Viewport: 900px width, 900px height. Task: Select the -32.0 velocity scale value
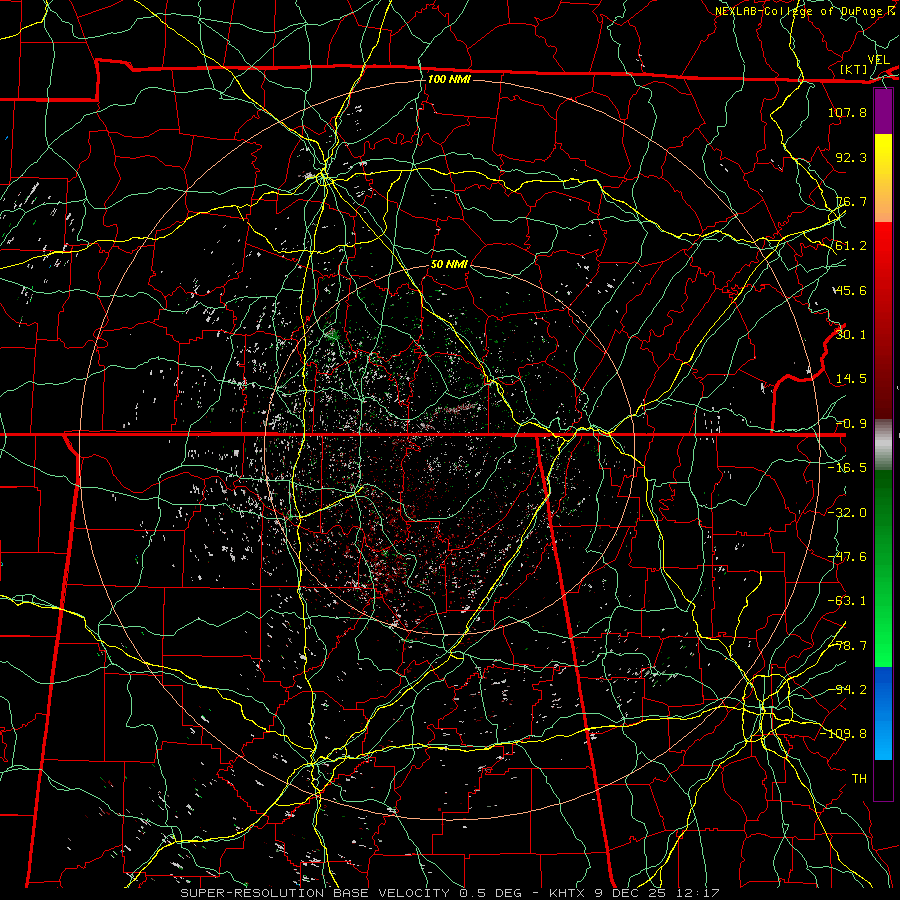(847, 513)
